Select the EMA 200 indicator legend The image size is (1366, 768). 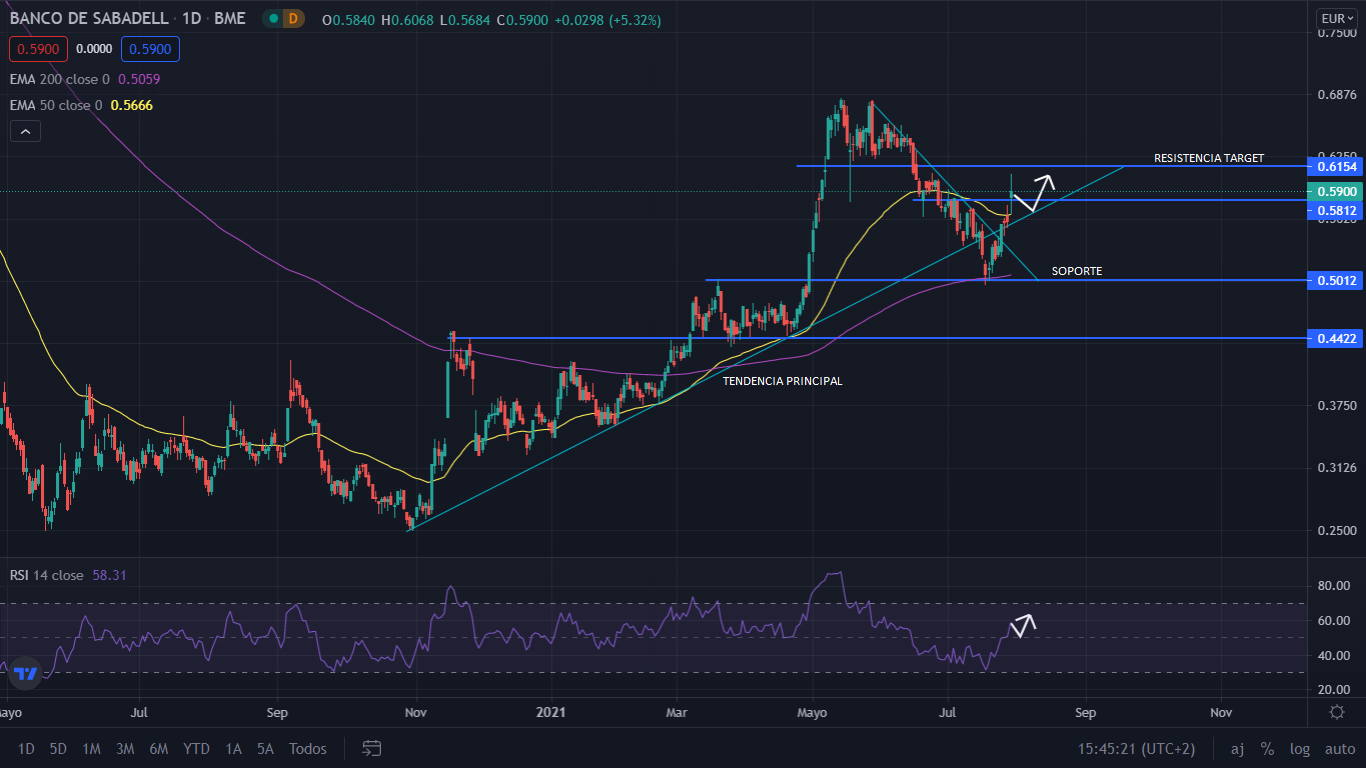[60, 79]
